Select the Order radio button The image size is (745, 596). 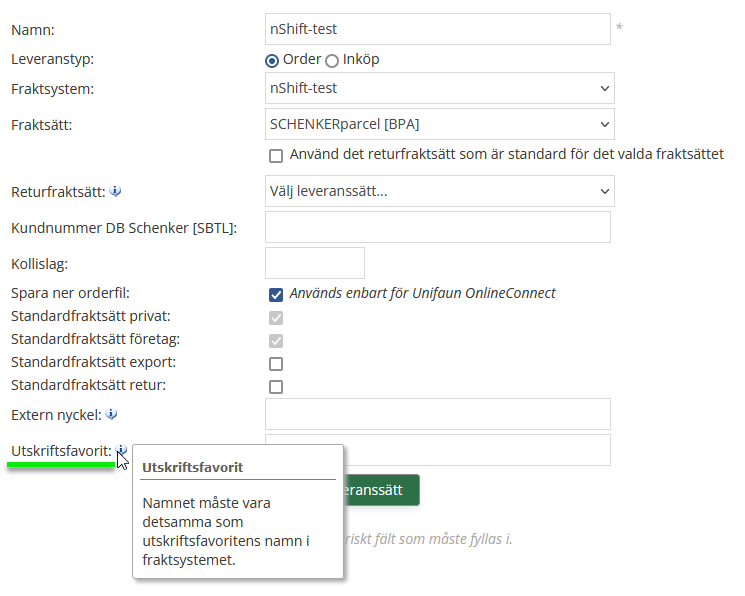(x=272, y=60)
